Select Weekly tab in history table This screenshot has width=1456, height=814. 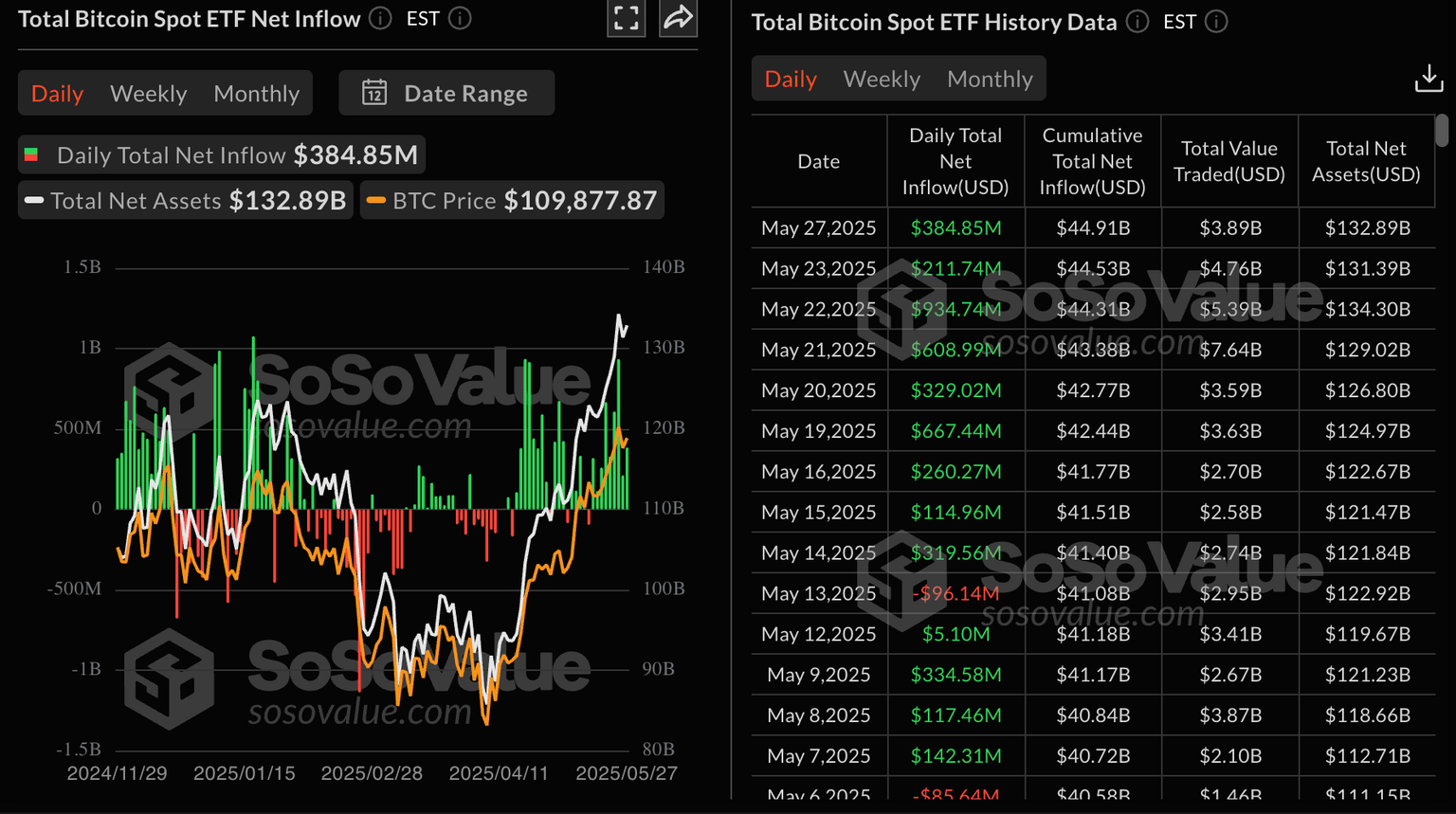[882, 79]
